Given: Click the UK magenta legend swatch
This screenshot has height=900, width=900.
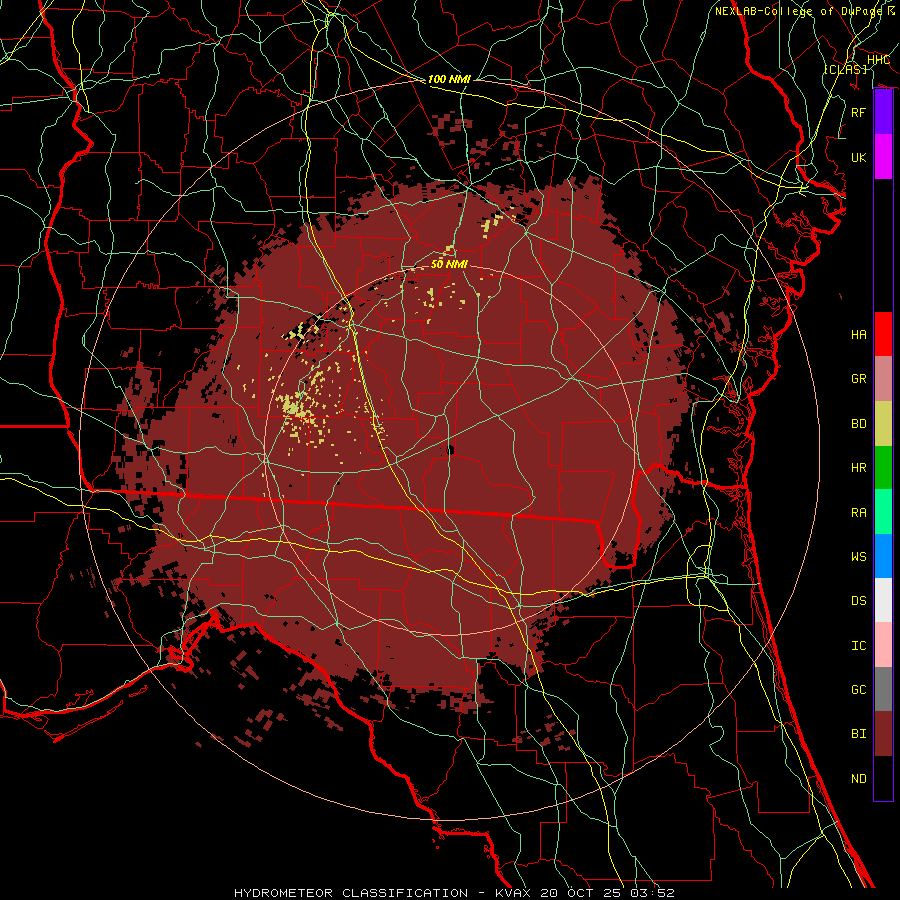Looking at the screenshot, I should pos(883,157).
